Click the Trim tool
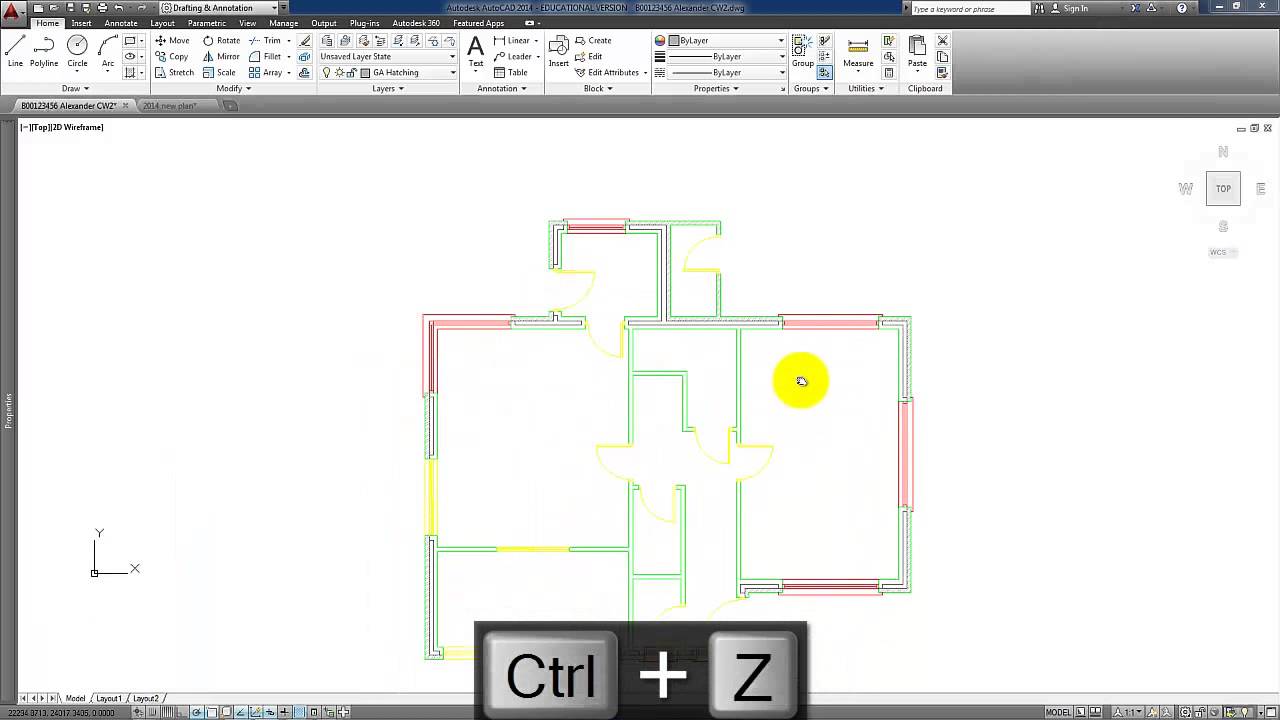1280x720 pixels. [265, 41]
